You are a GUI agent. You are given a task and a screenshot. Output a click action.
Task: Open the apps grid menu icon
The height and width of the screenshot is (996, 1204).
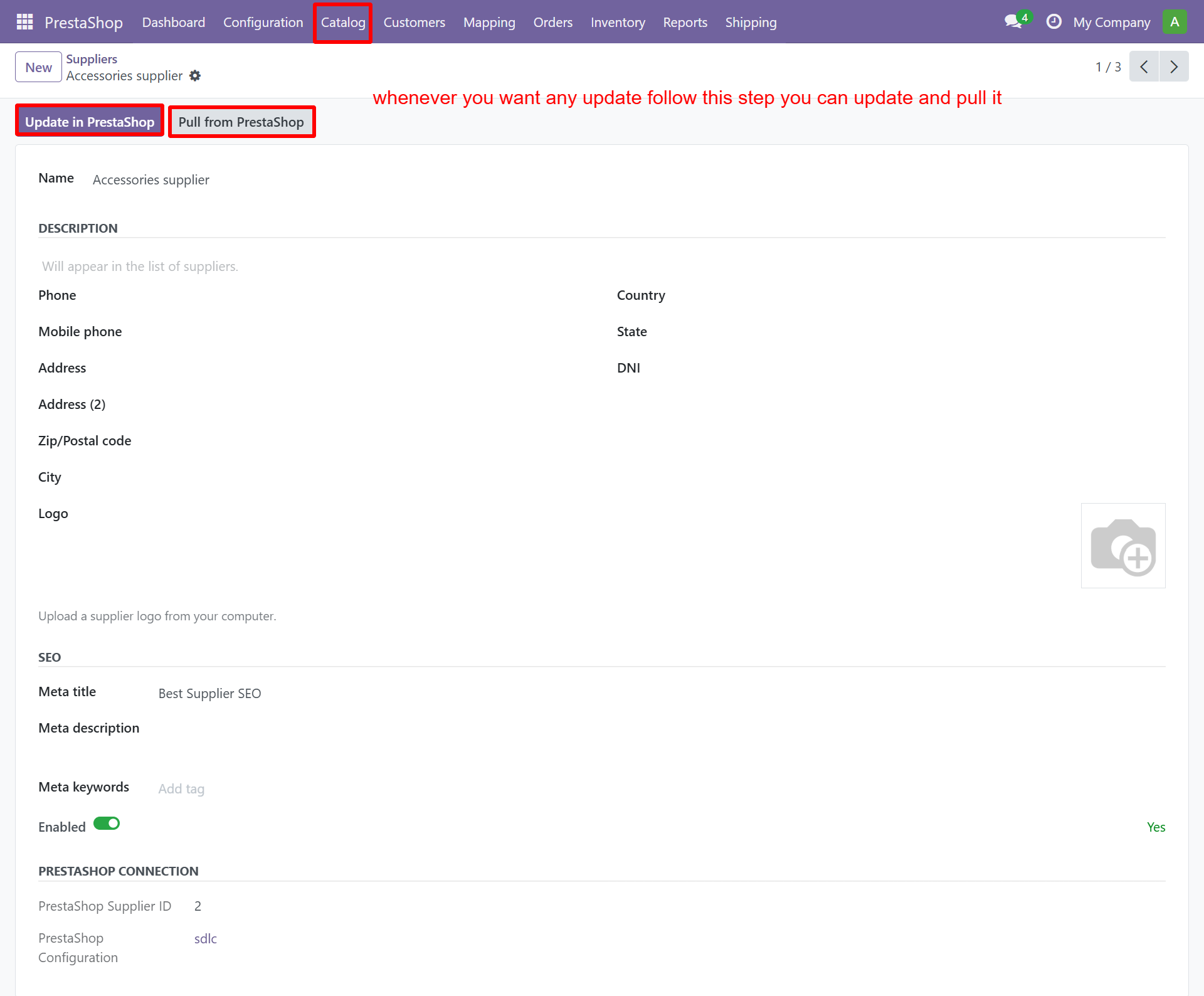tap(24, 22)
